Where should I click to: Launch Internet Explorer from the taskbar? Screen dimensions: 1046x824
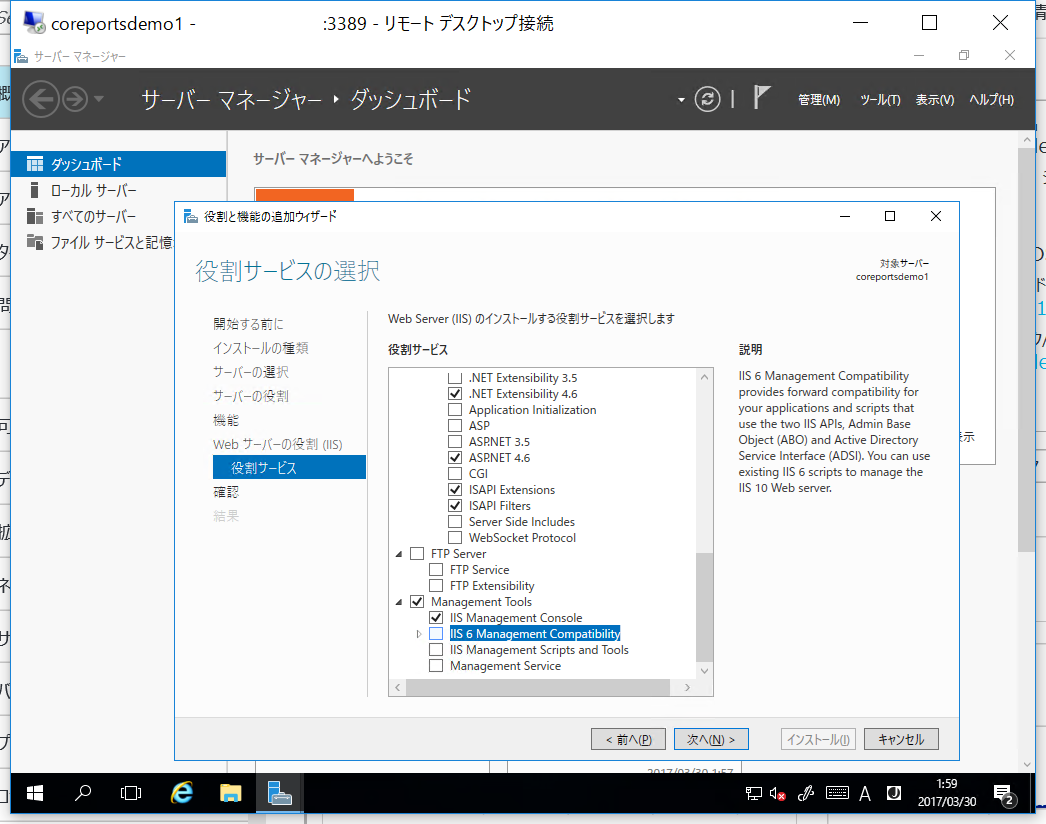click(x=181, y=793)
